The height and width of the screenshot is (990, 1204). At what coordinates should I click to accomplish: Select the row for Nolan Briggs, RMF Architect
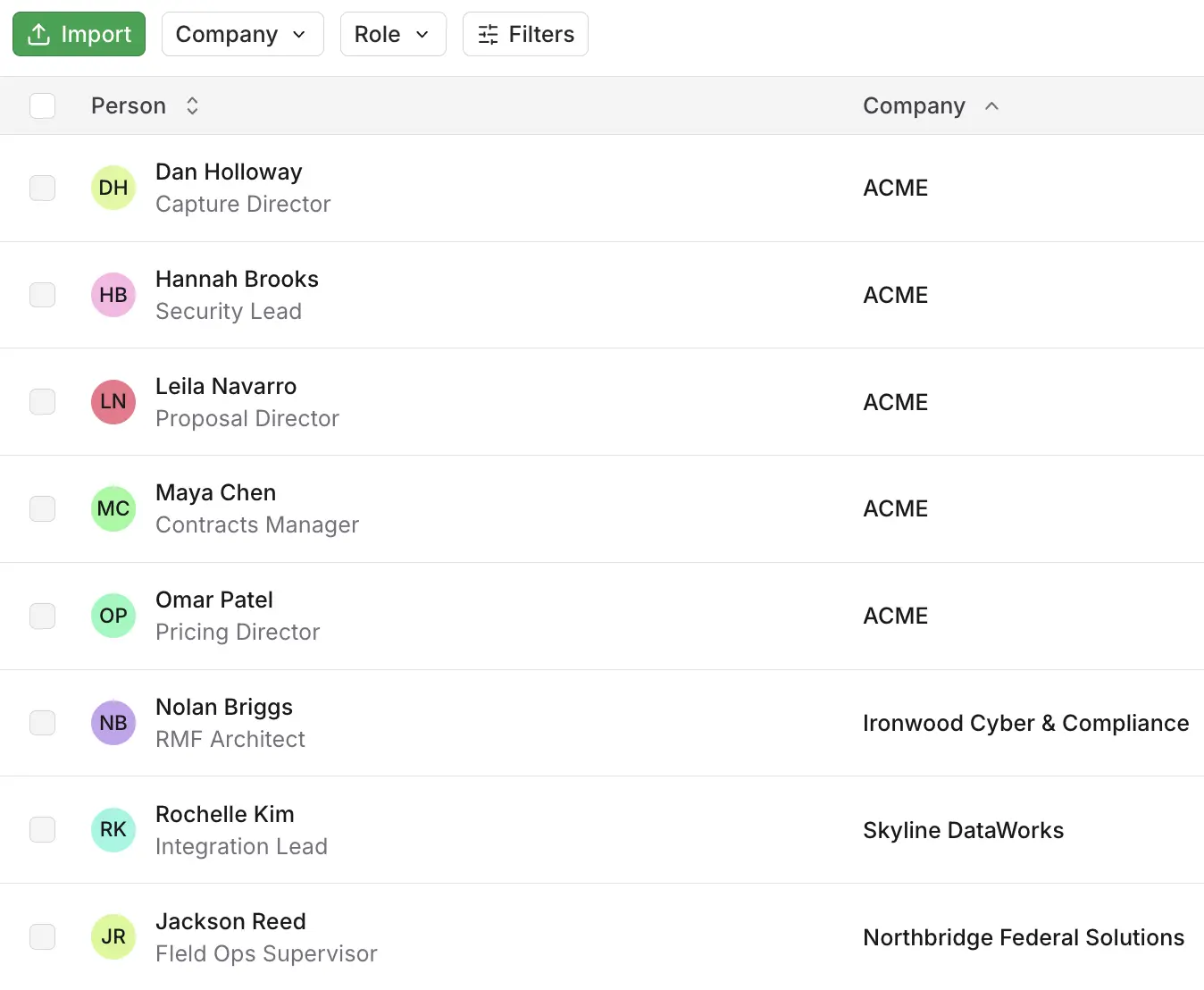[x=42, y=723]
